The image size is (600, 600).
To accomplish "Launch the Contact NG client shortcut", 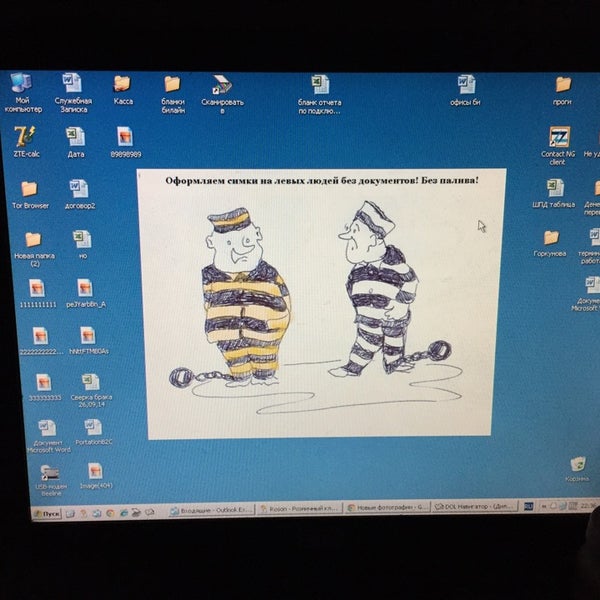I will [x=558, y=146].
